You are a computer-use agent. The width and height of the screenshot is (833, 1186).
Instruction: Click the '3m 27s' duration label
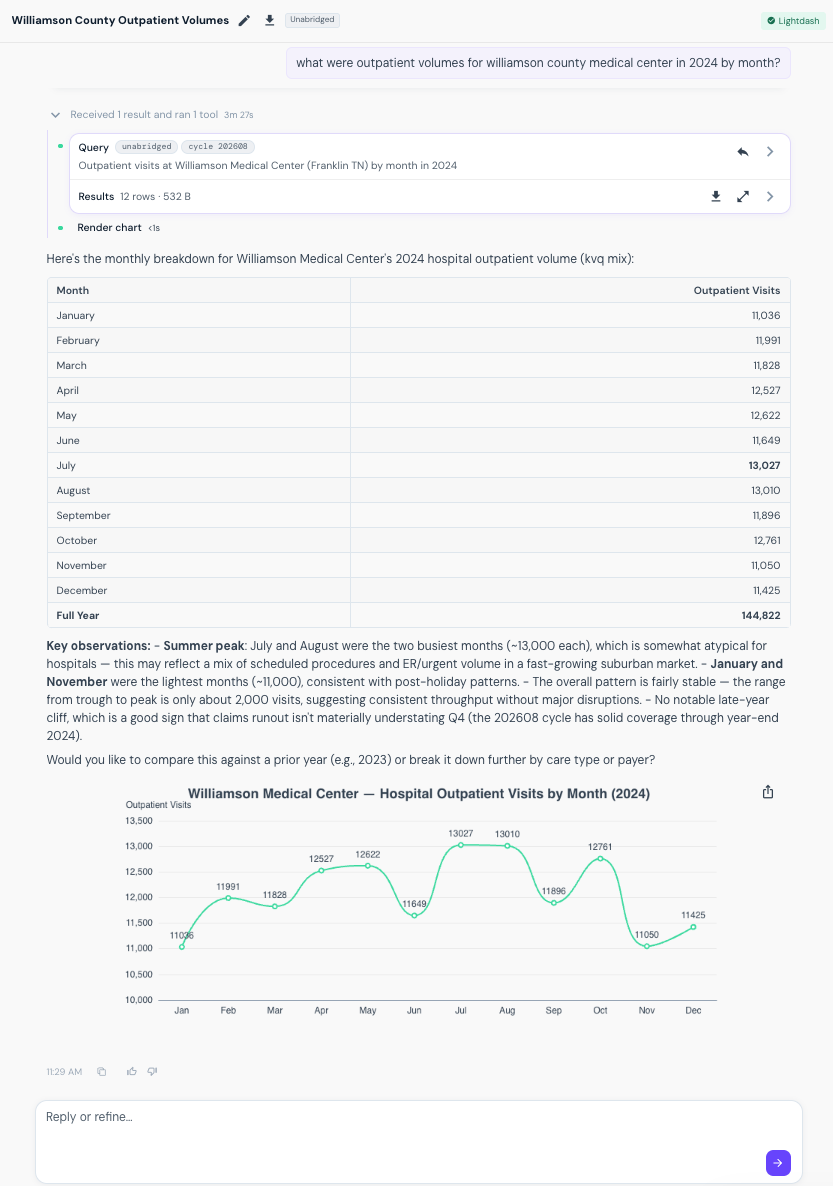[238, 115]
